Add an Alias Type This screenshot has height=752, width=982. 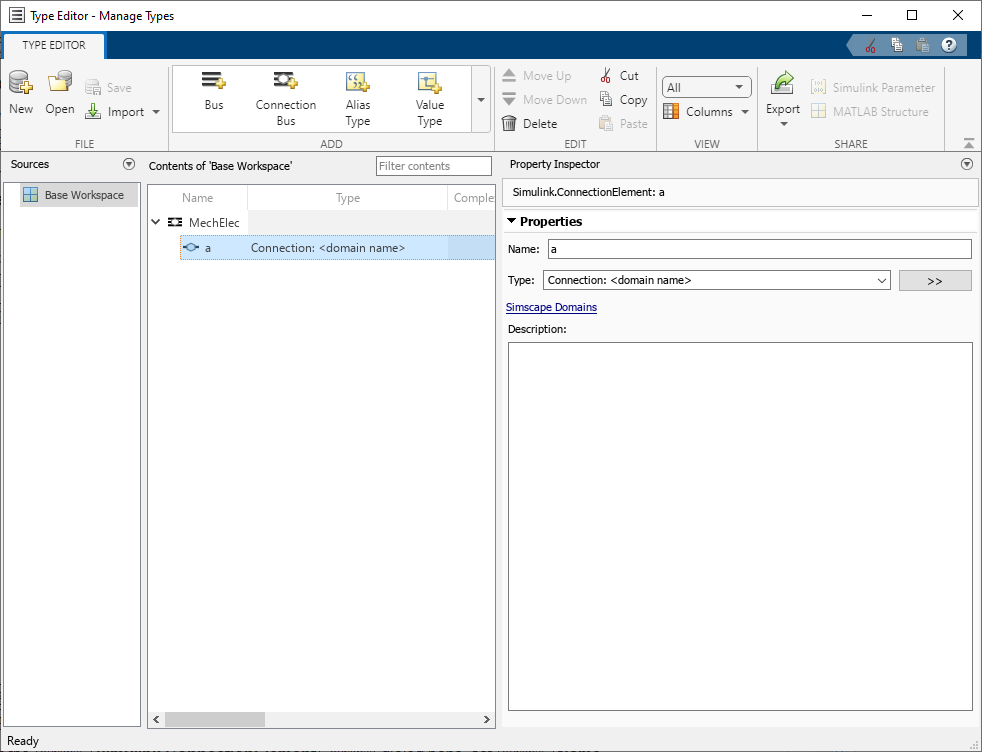click(x=357, y=95)
